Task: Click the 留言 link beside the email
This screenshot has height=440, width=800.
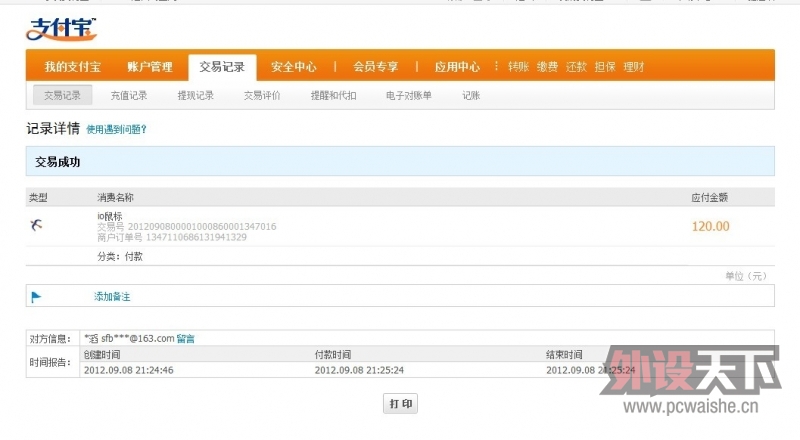Action: [x=185, y=339]
